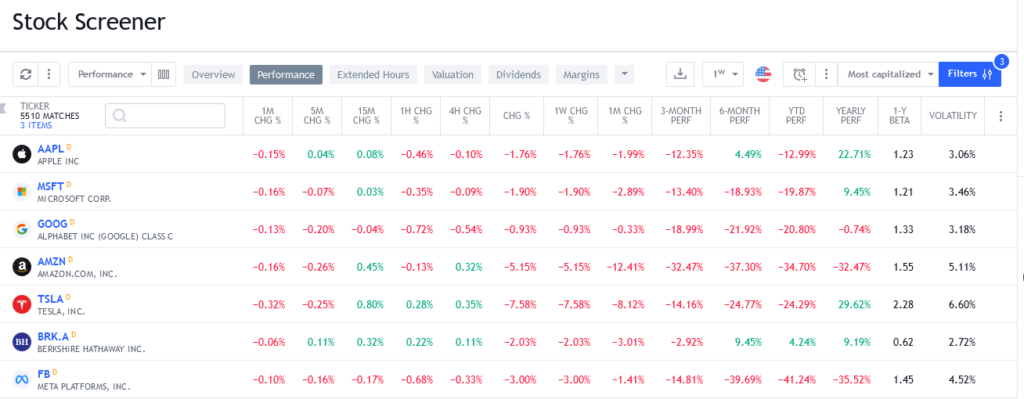Select the US flag market icon
The width and height of the screenshot is (1024, 399).
click(763, 74)
